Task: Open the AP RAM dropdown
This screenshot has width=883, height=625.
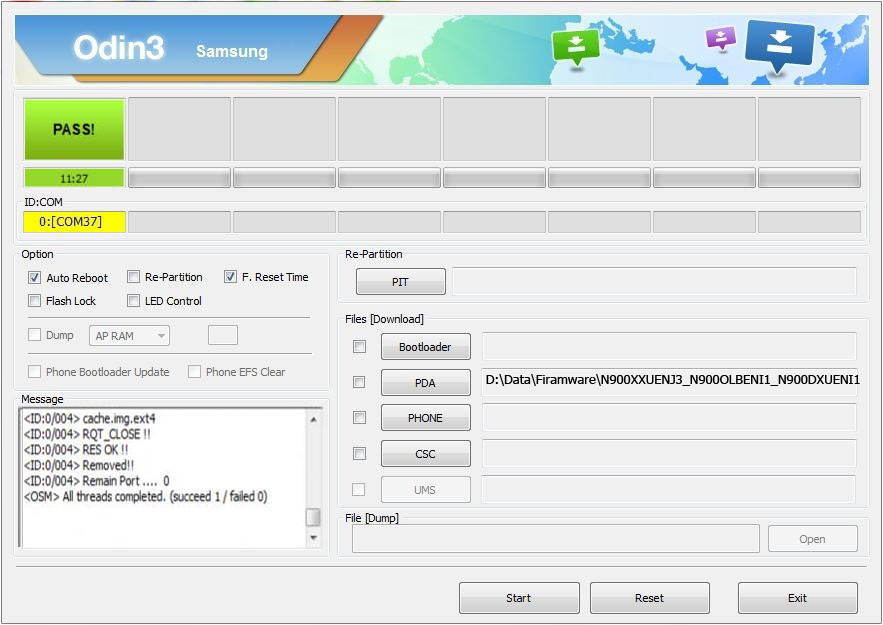Action: 129,336
